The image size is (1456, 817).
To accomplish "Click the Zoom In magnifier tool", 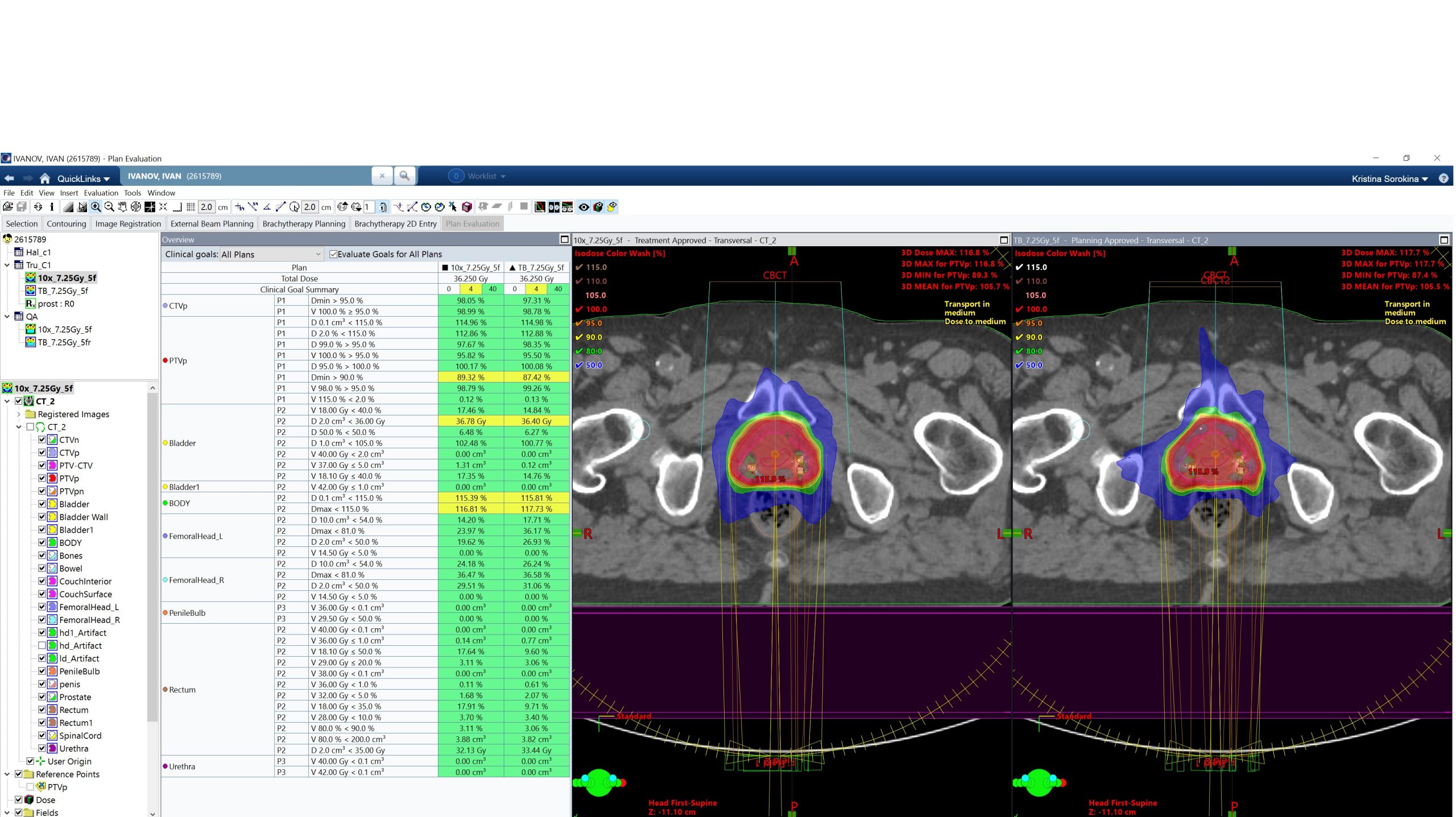I will click(x=96, y=207).
